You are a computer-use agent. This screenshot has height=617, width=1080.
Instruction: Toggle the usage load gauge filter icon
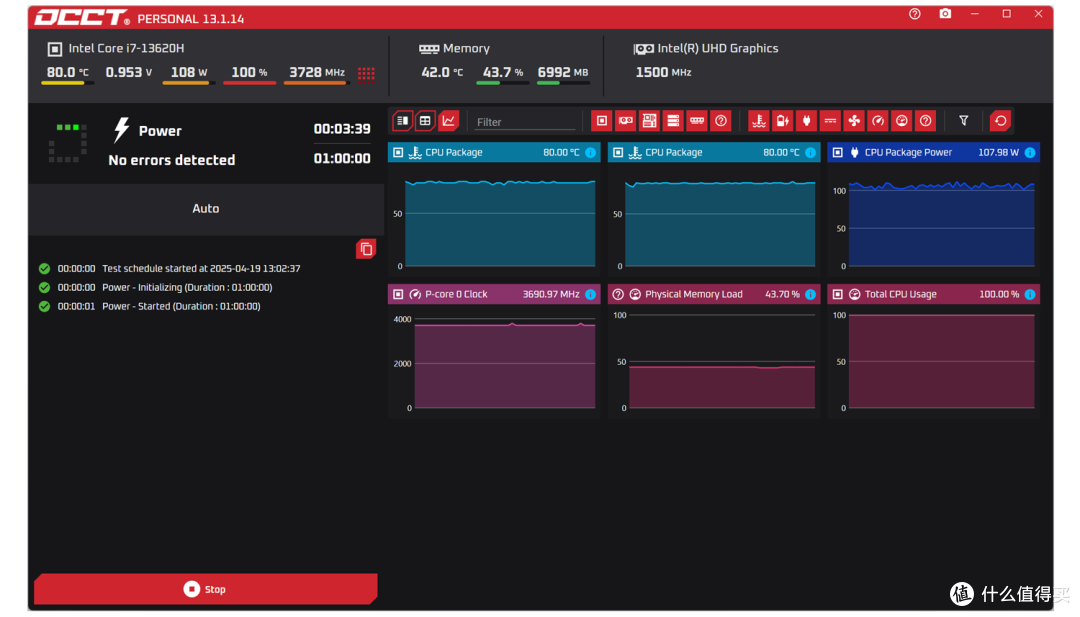902,121
